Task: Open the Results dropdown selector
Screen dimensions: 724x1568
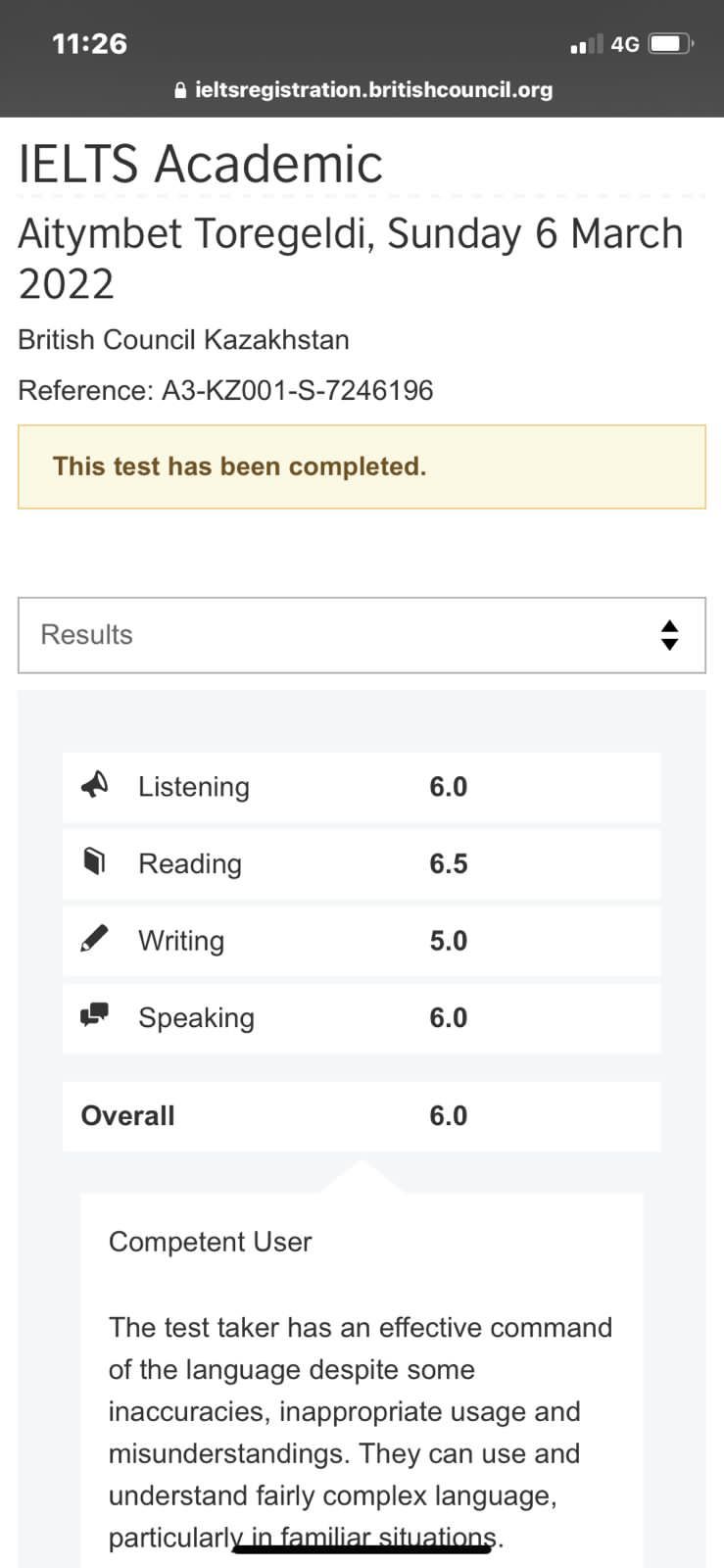Action: click(362, 635)
